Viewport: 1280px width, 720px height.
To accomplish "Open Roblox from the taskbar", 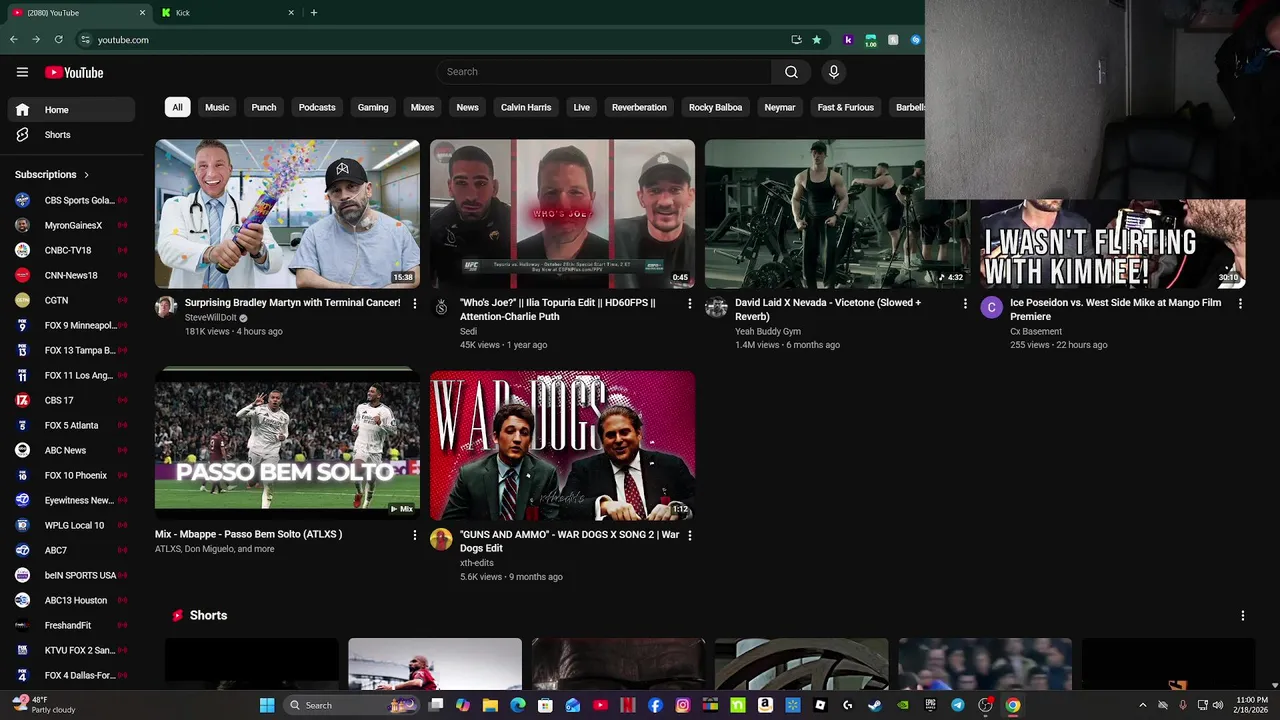I will click(820, 705).
